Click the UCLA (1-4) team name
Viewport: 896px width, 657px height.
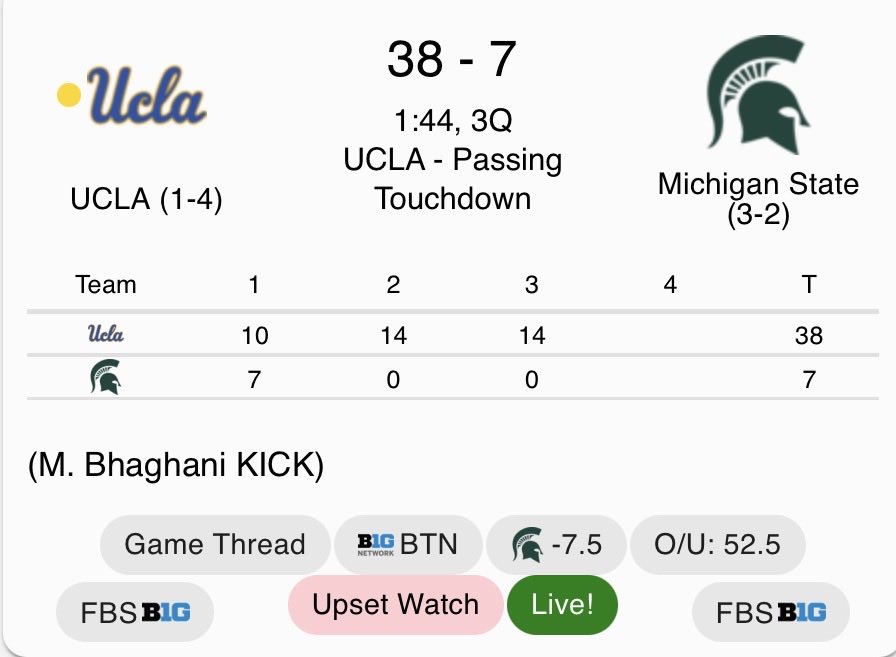146,200
